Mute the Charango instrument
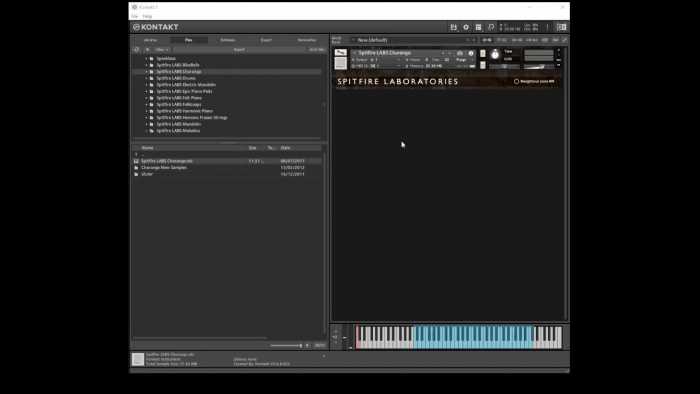This screenshot has width=700, height=394. click(x=483, y=65)
